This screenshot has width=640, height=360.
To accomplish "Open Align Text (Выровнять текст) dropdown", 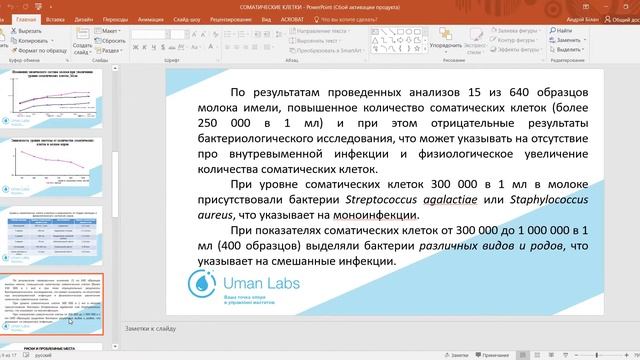I will coord(315,41).
